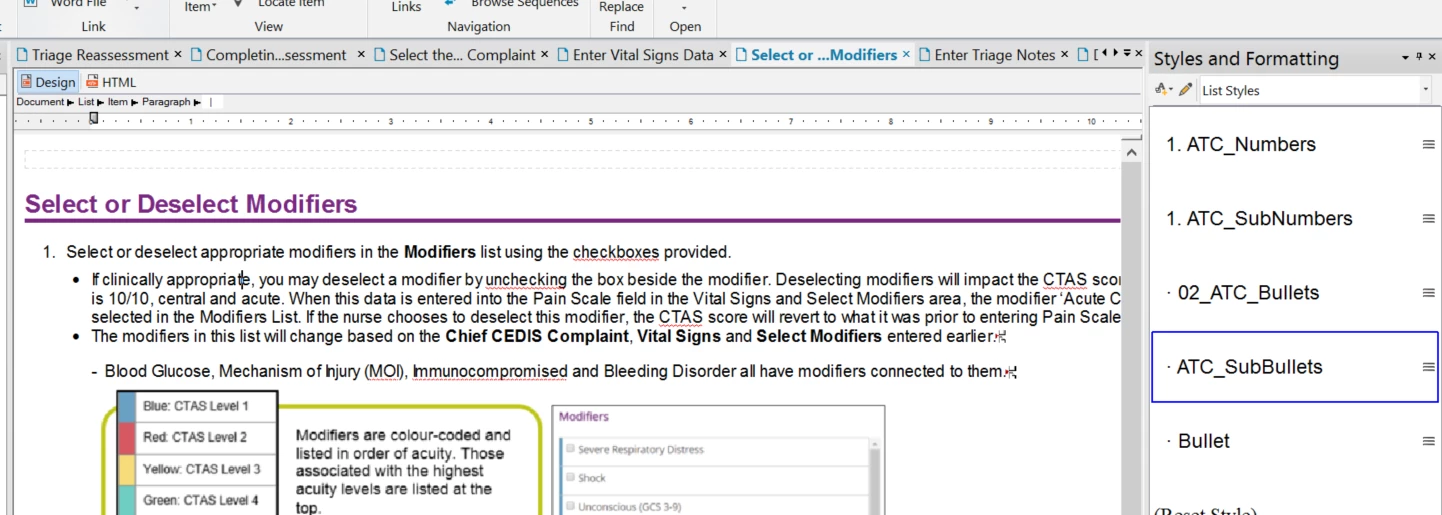The image size is (1442, 515).
Task: Click the editor vertical scrollbar track
Action: pos(1131,340)
